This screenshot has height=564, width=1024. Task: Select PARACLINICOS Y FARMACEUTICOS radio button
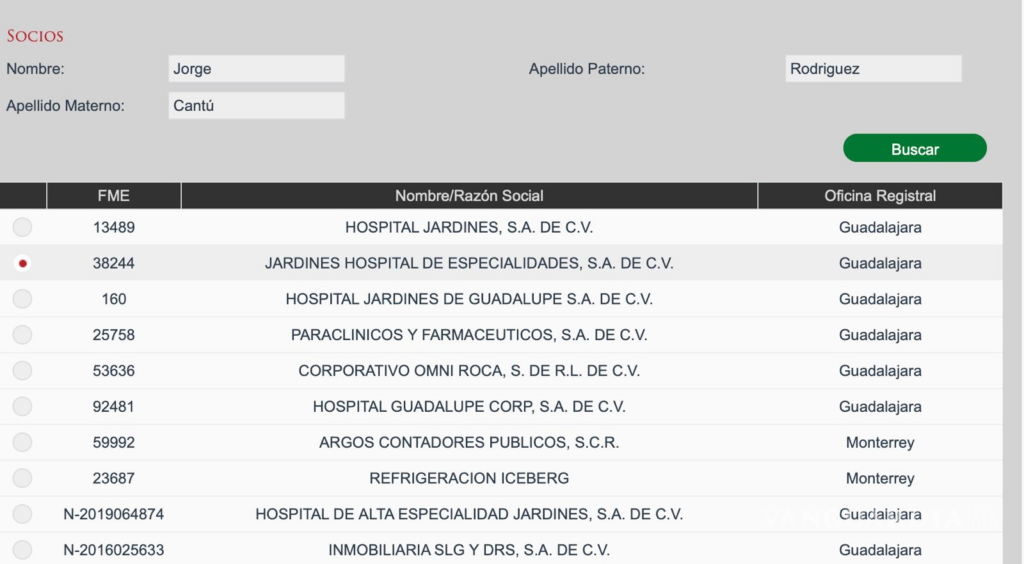click(22, 335)
